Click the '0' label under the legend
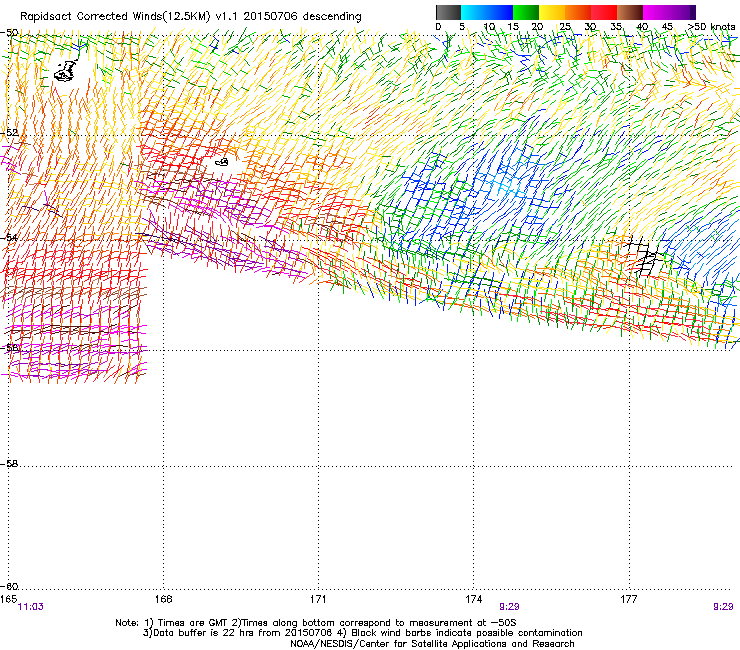The width and height of the screenshot is (740, 650). [438, 27]
